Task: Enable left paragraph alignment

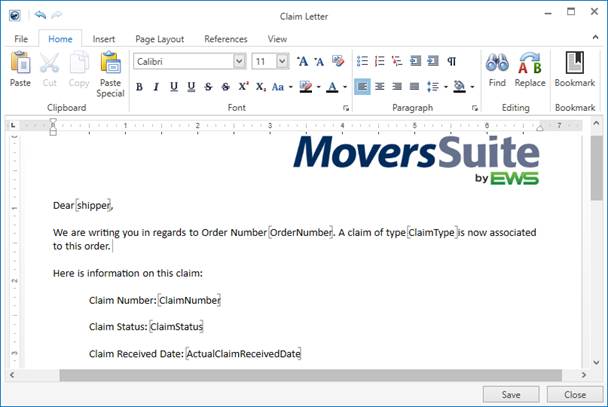Action: pos(363,87)
